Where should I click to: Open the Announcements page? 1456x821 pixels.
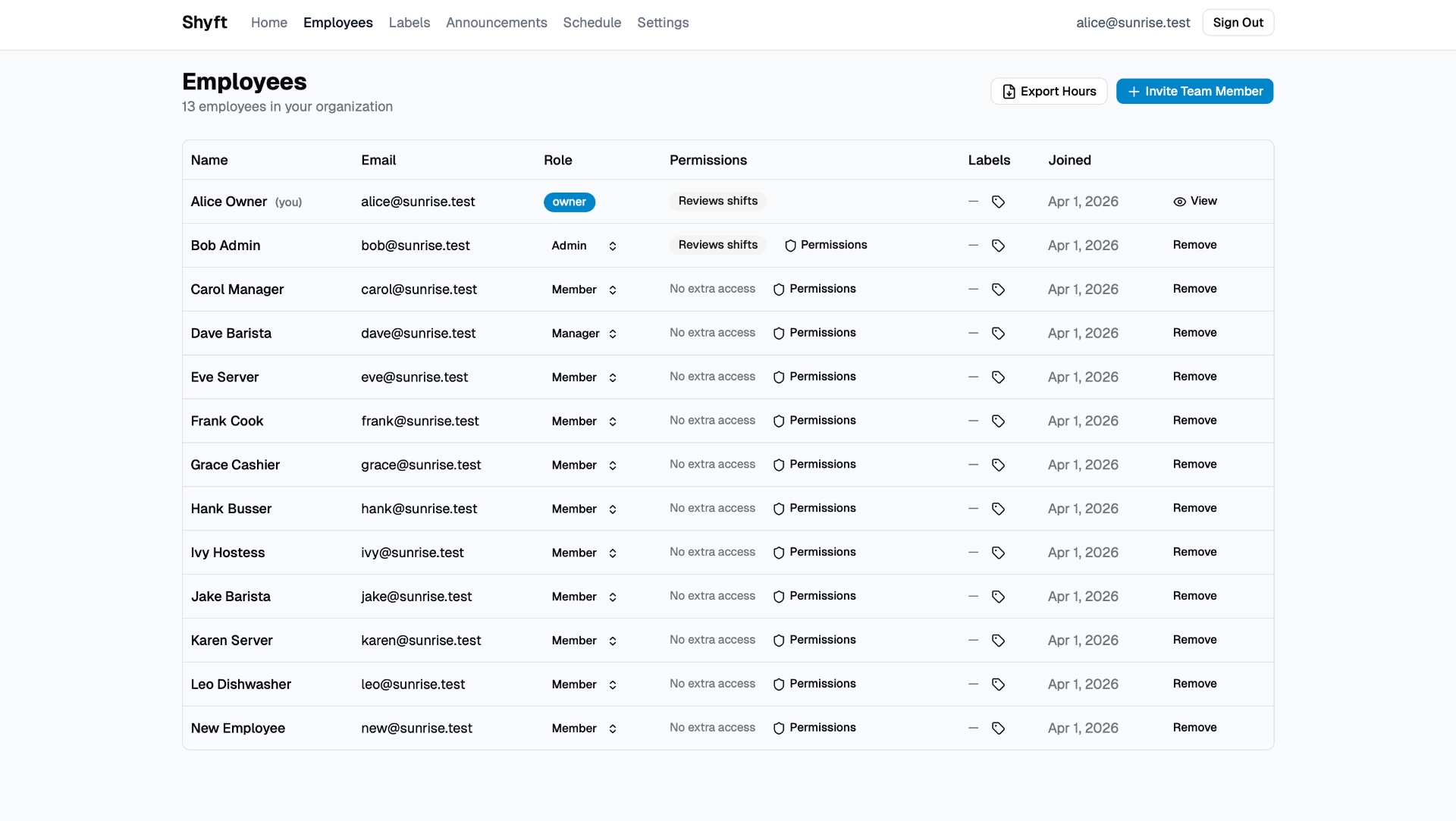click(497, 23)
